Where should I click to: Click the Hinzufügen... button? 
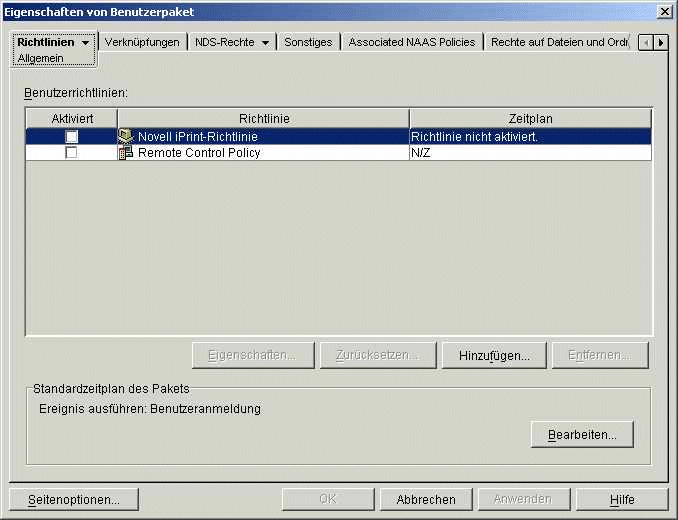(494, 355)
